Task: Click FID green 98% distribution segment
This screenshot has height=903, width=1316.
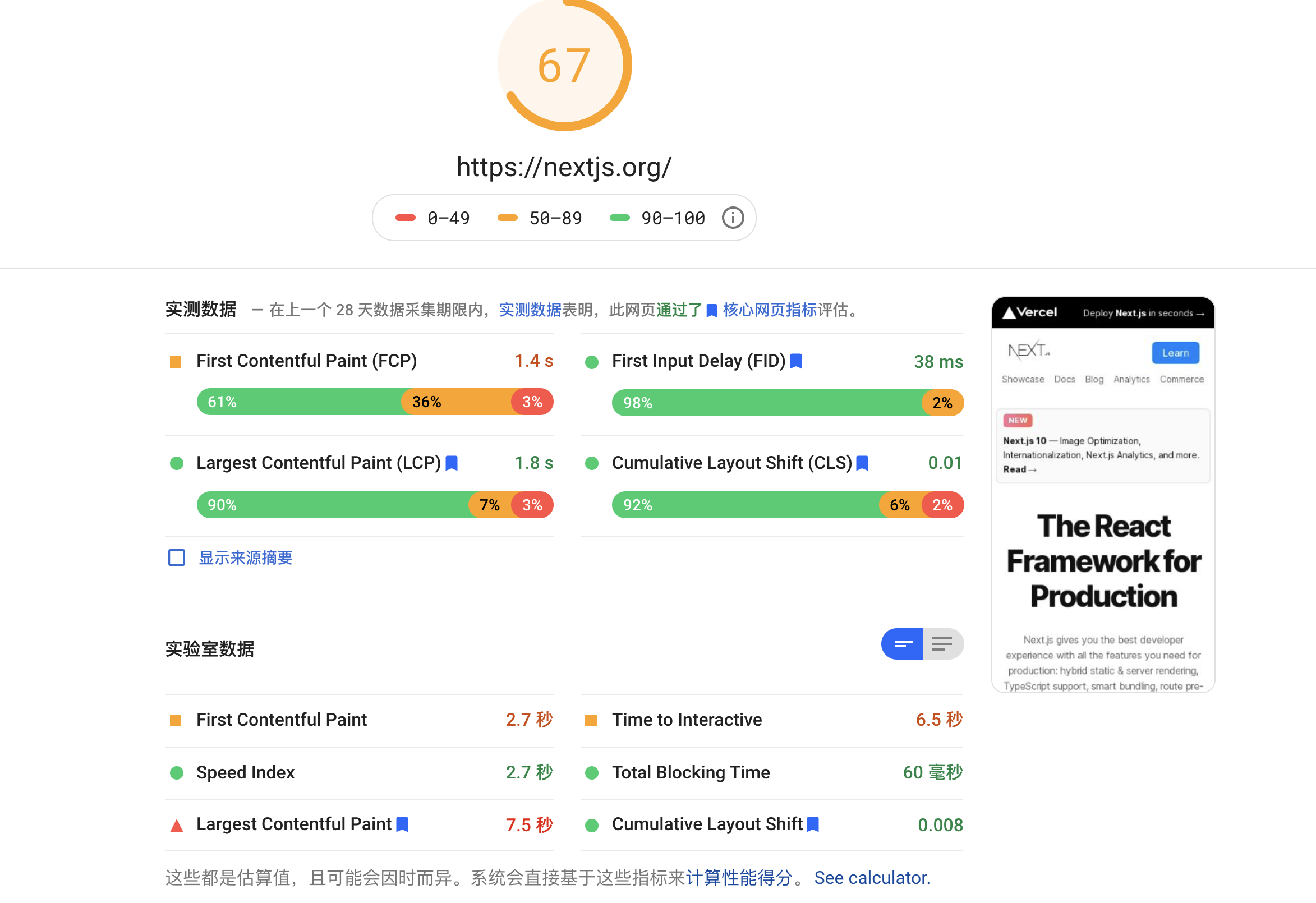Action: click(x=767, y=403)
